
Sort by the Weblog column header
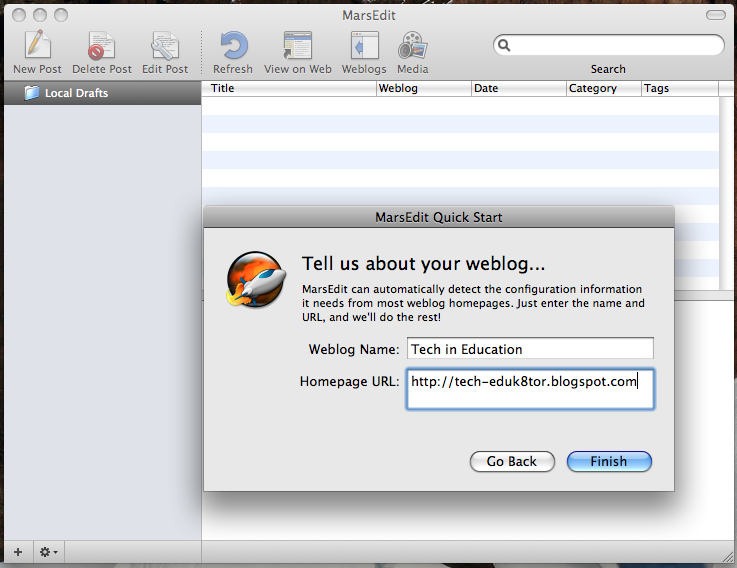tap(424, 88)
